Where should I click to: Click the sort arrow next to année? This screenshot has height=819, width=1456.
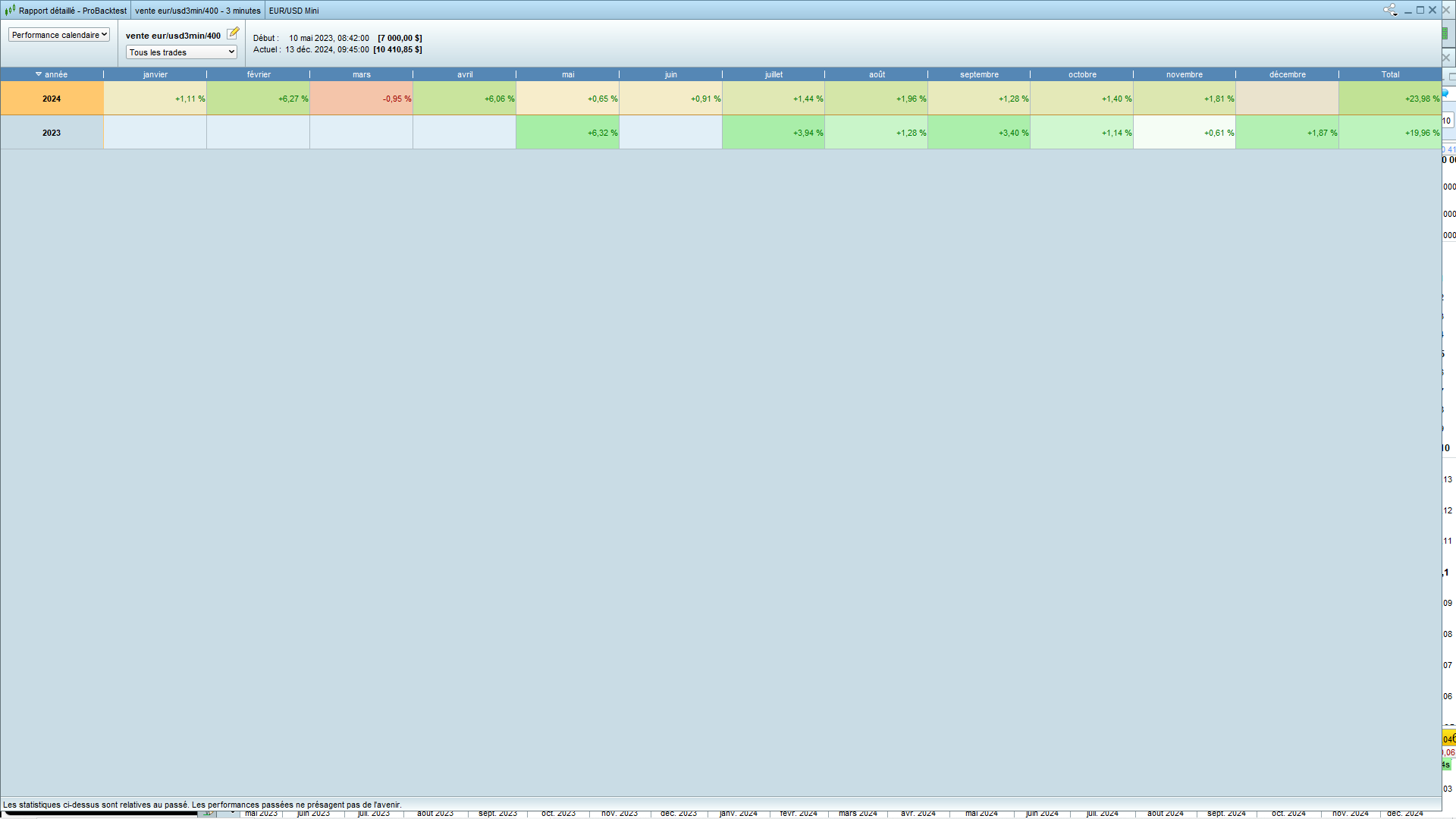(x=39, y=74)
